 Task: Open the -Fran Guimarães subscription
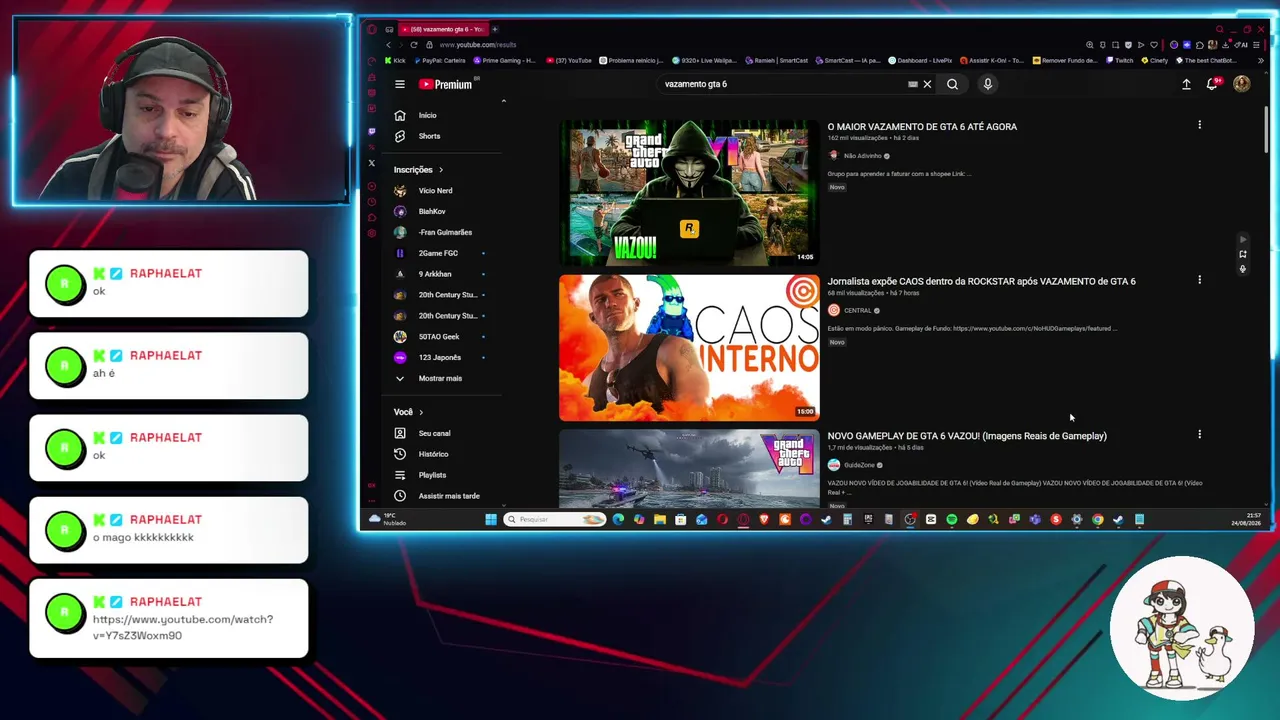point(445,232)
